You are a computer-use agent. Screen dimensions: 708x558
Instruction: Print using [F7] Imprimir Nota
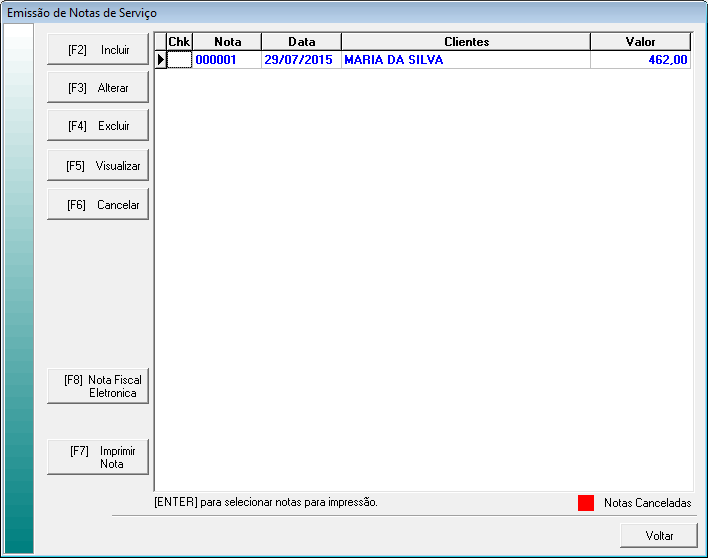98,457
